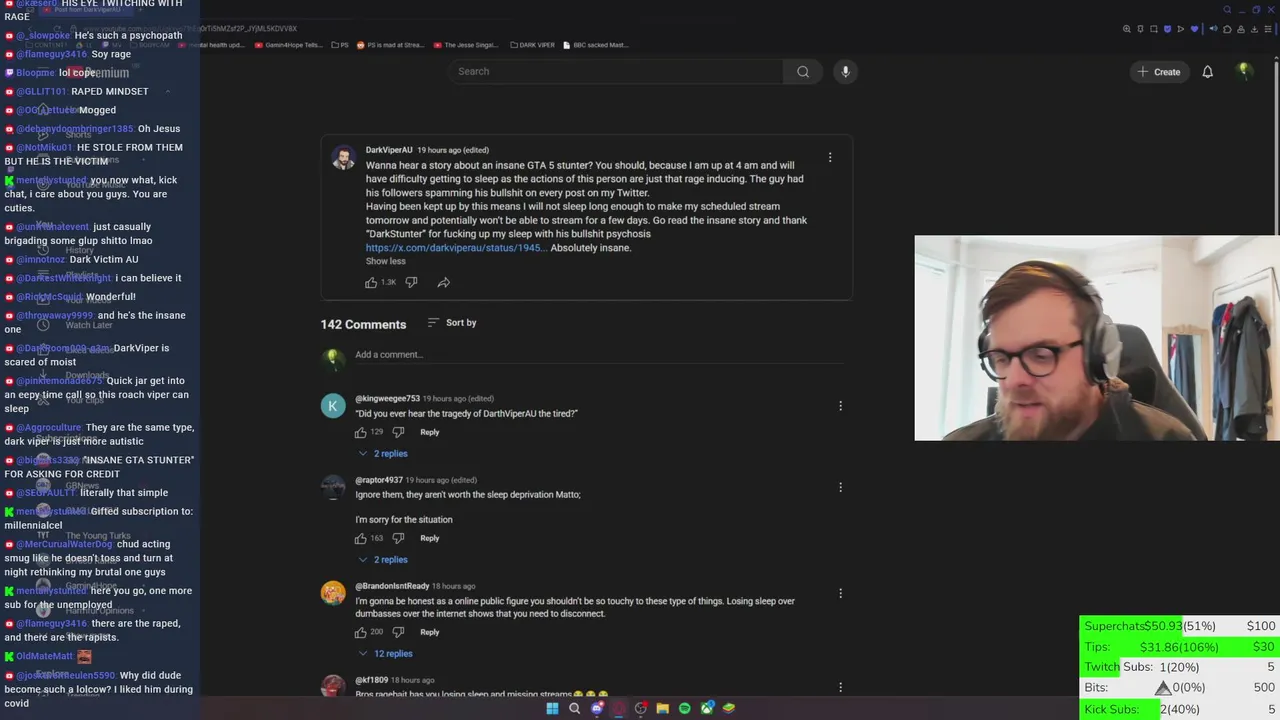The width and height of the screenshot is (1280, 720).
Task: Click DarkViperAU's post avatar thumbnail
Action: 343,158
